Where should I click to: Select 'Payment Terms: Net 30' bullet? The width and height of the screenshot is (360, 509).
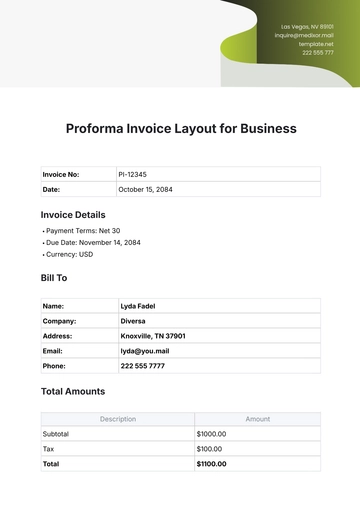(x=83, y=231)
